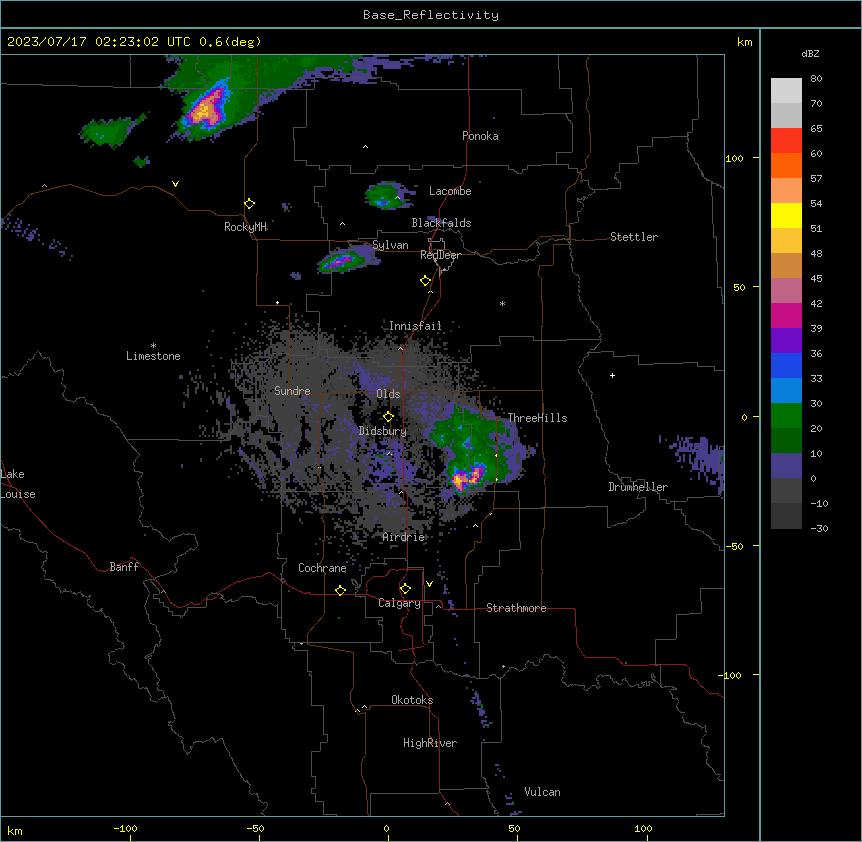The height and width of the screenshot is (842, 862).
Task: Select the light blue swatch between 33 and 30
Action: click(786, 390)
